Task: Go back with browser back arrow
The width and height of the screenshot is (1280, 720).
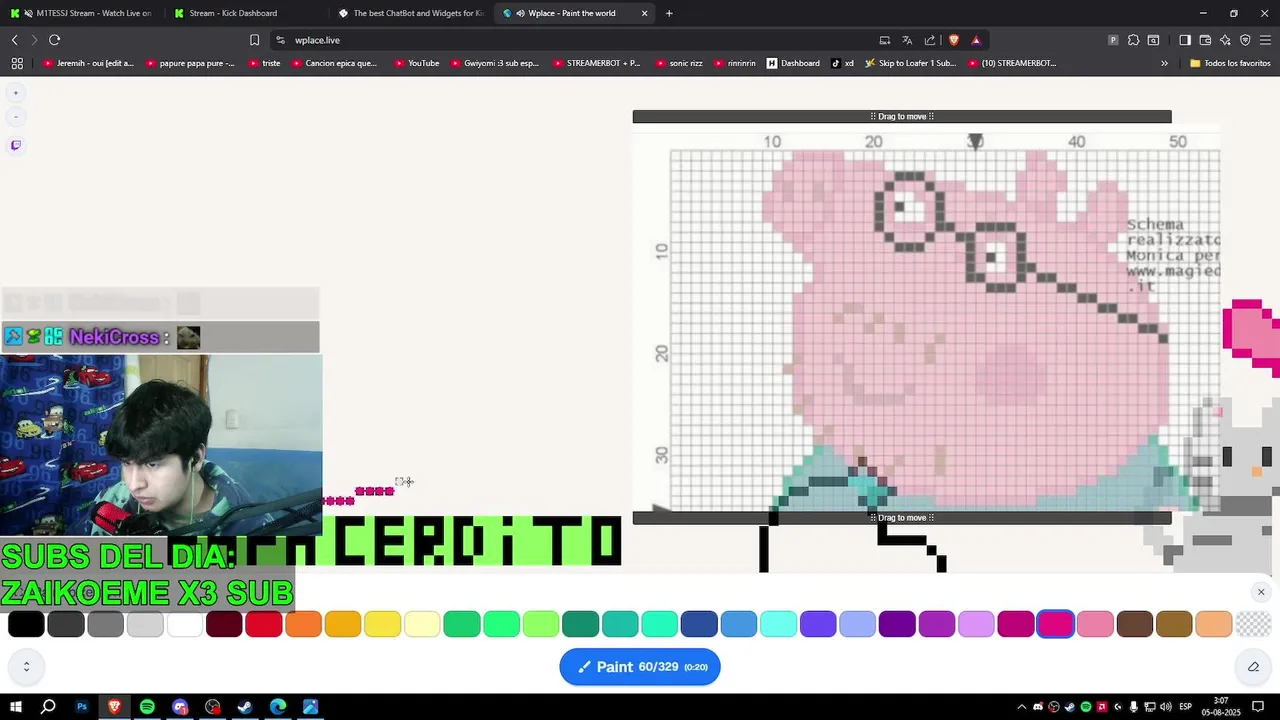Action: click(14, 40)
